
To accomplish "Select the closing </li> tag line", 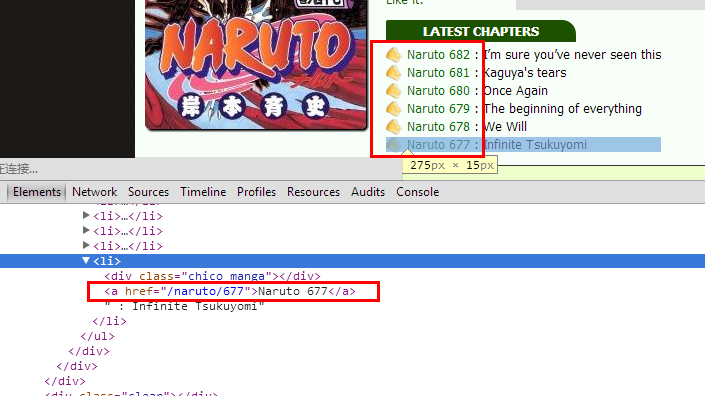I will [109, 321].
